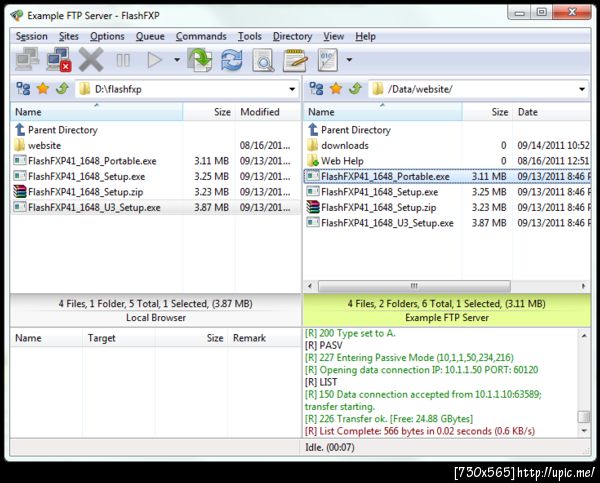The height and width of the screenshot is (483, 600).
Task: Click the log line '227 Entering Passive Mode'
Action: [409, 357]
